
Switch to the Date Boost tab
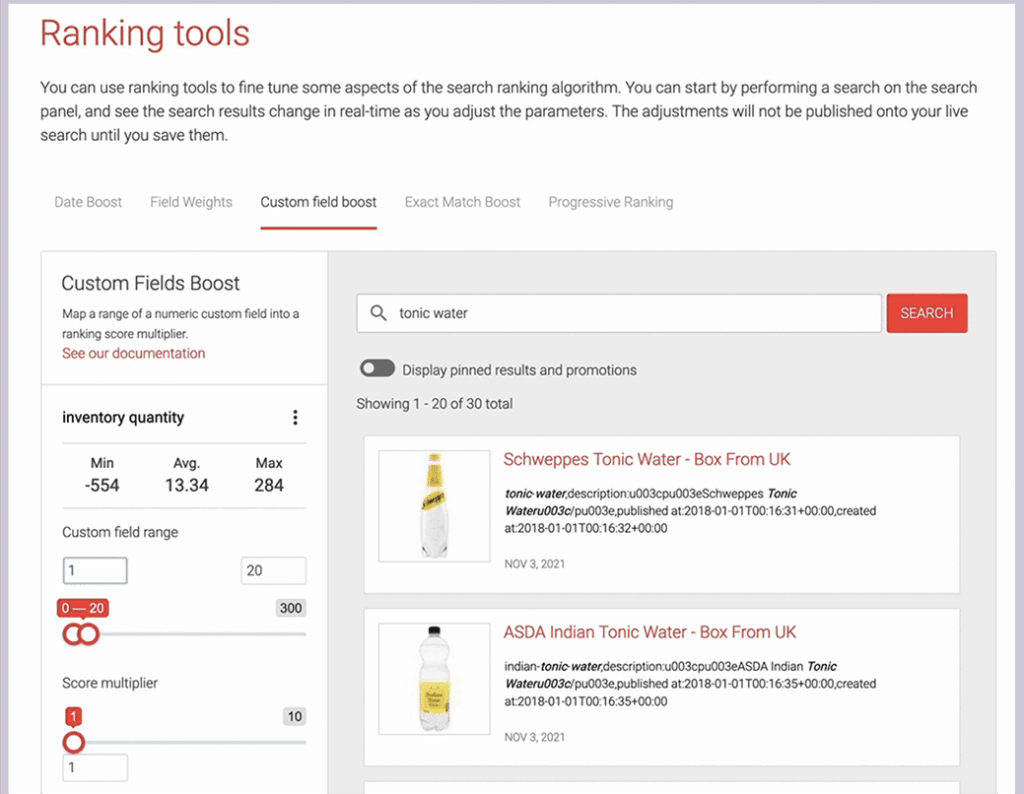pos(87,202)
